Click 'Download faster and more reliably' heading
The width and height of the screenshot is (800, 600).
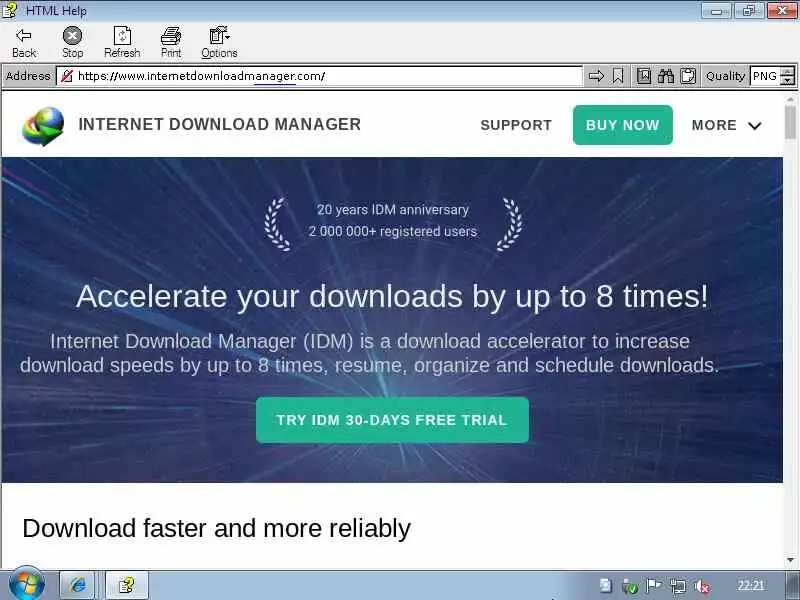tap(216, 528)
